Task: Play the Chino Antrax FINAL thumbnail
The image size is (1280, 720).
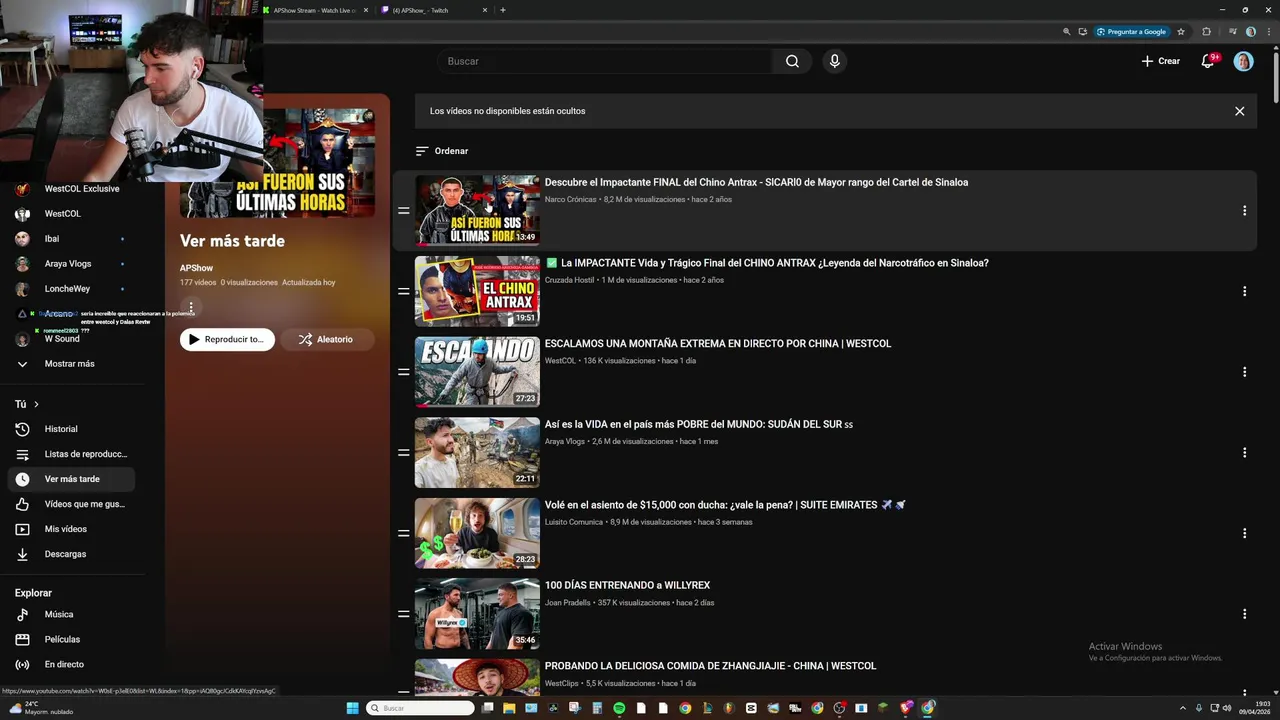Action: [477, 211]
